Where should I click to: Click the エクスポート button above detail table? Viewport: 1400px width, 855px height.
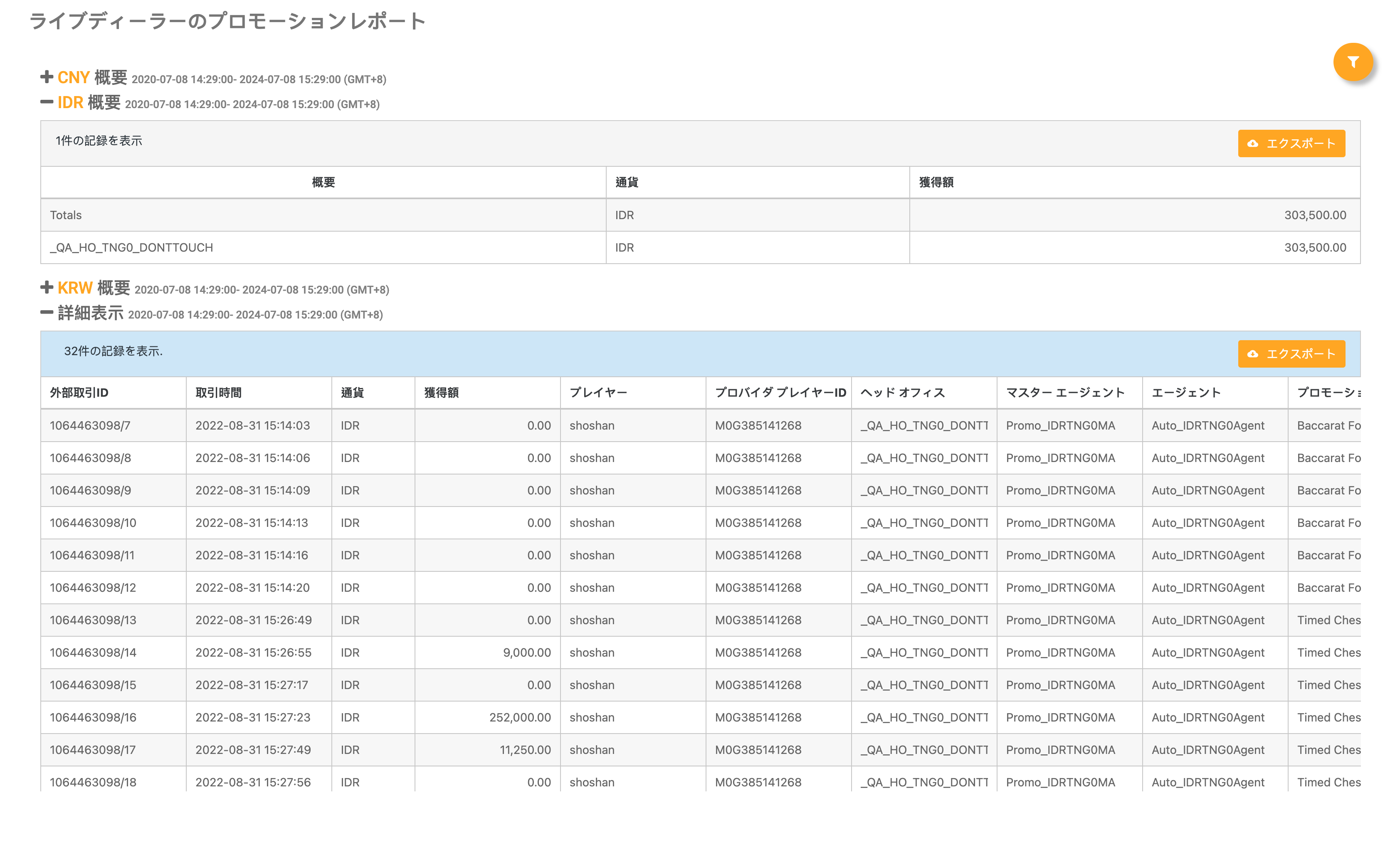pyautogui.click(x=1291, y=354)
